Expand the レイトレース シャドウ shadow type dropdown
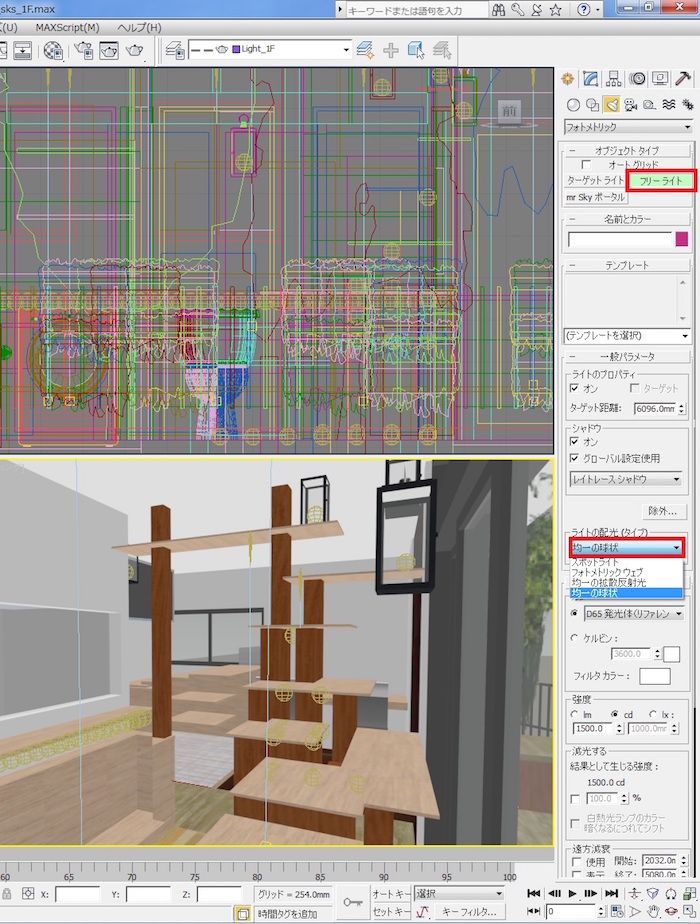Image resolution: width=700 pixels, height=924 pixels. pyautogui.click(x=627, y=480)
